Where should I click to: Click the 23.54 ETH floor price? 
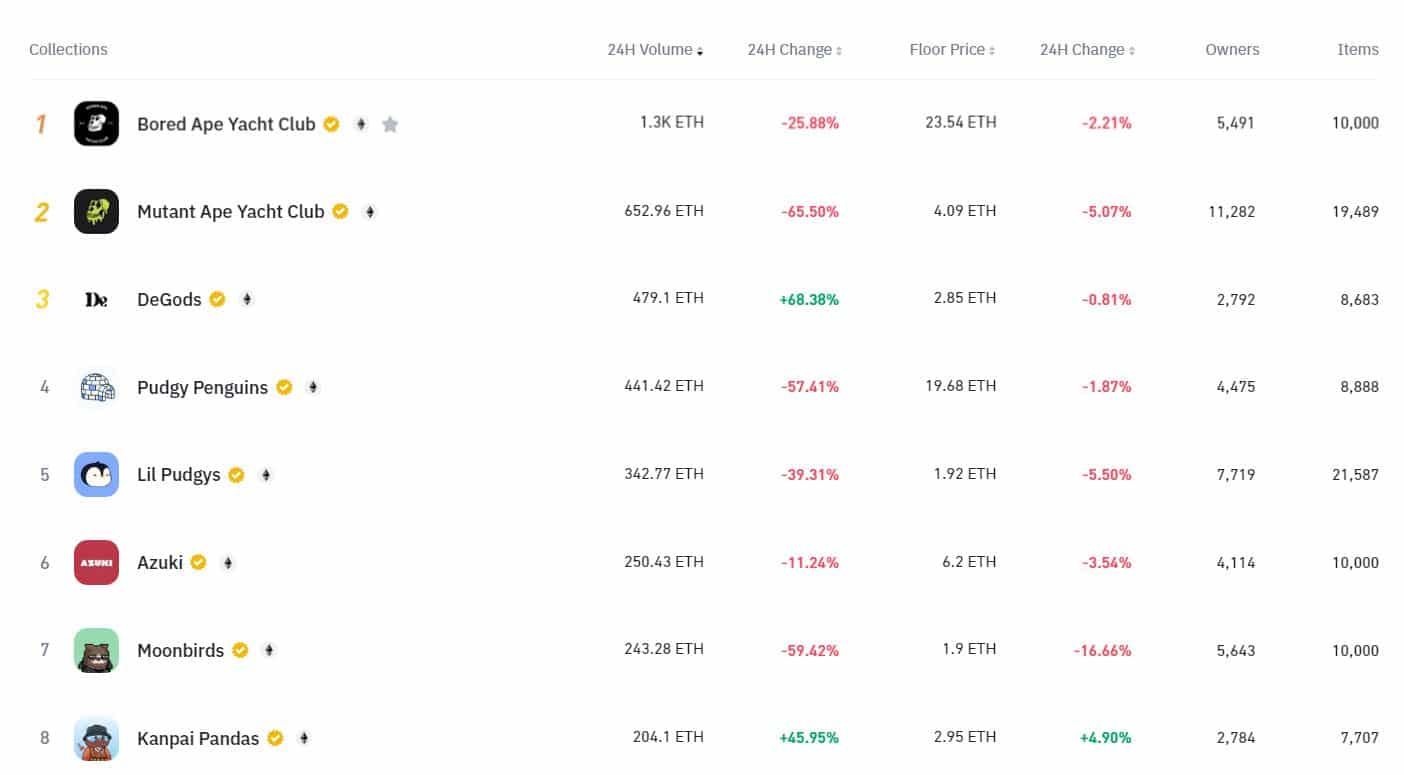coord(961,122)
